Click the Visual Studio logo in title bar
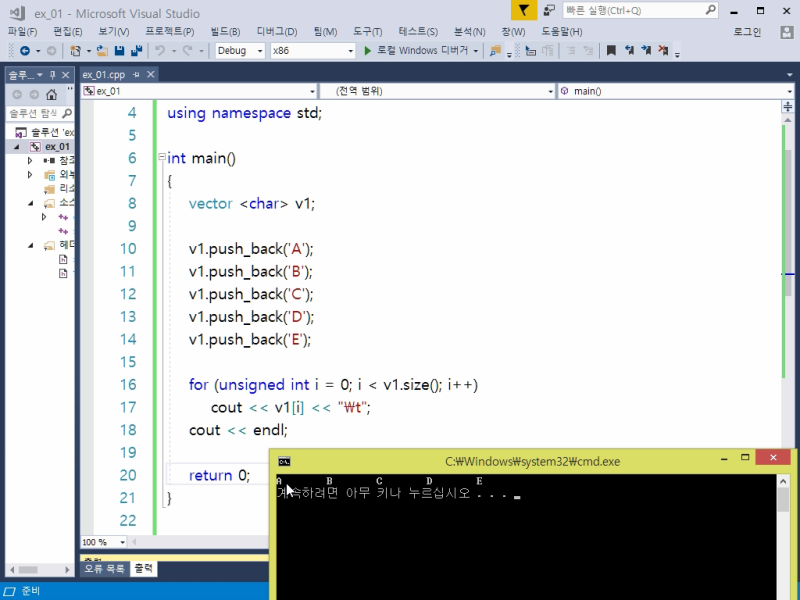This screenshot has height=600, width=800. [17, 13]
